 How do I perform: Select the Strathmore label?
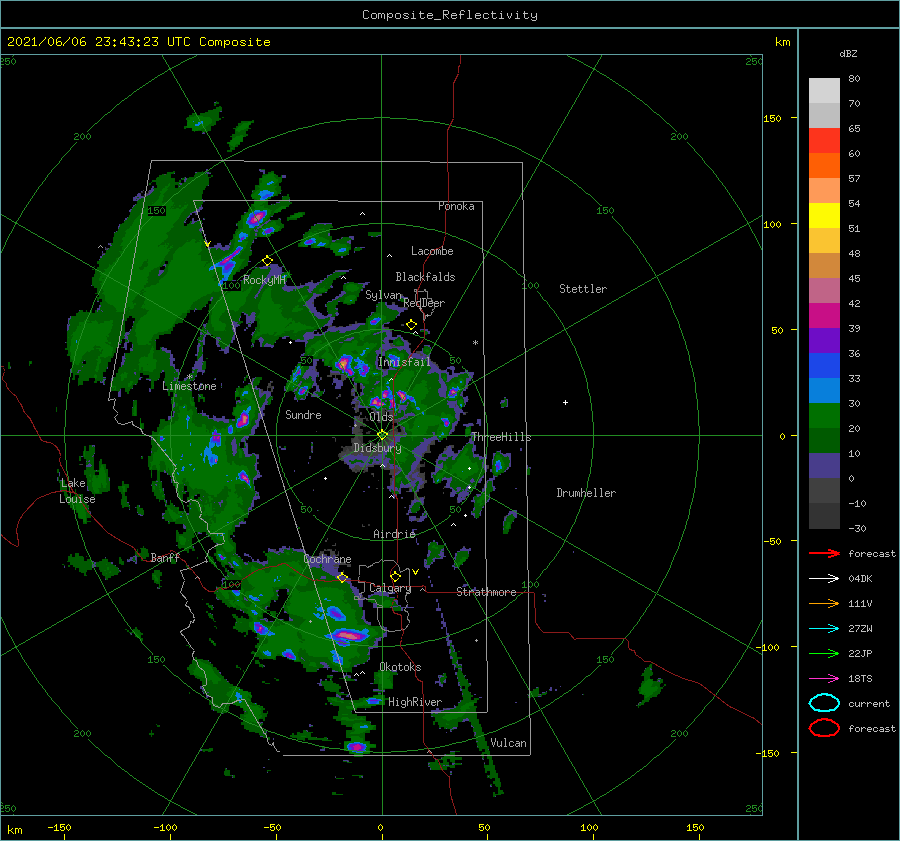[486, 592]
